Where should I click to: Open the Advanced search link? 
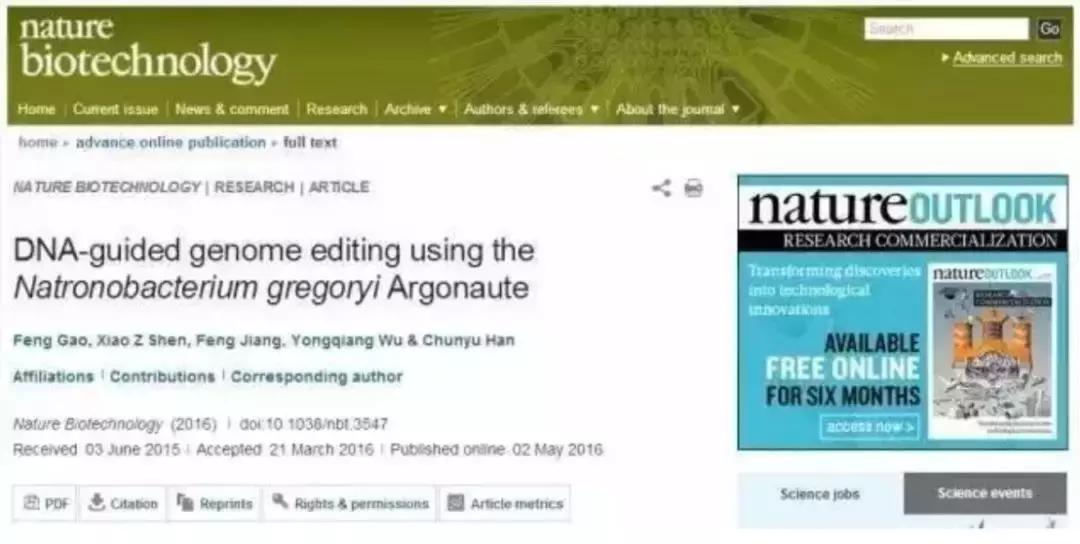pyautogui.click(x=1007, y=58)
